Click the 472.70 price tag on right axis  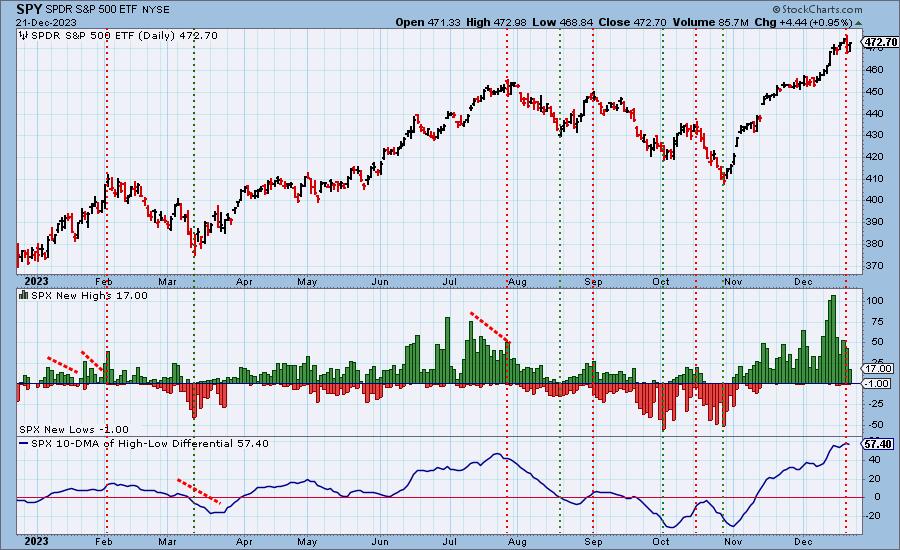pos(879,42)
